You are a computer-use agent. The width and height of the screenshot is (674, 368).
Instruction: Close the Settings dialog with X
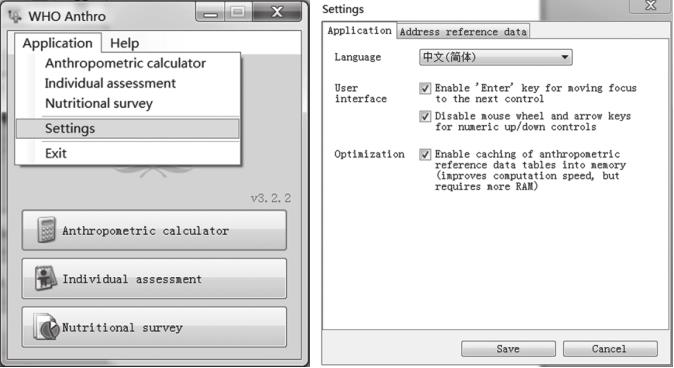coord(650,6)
